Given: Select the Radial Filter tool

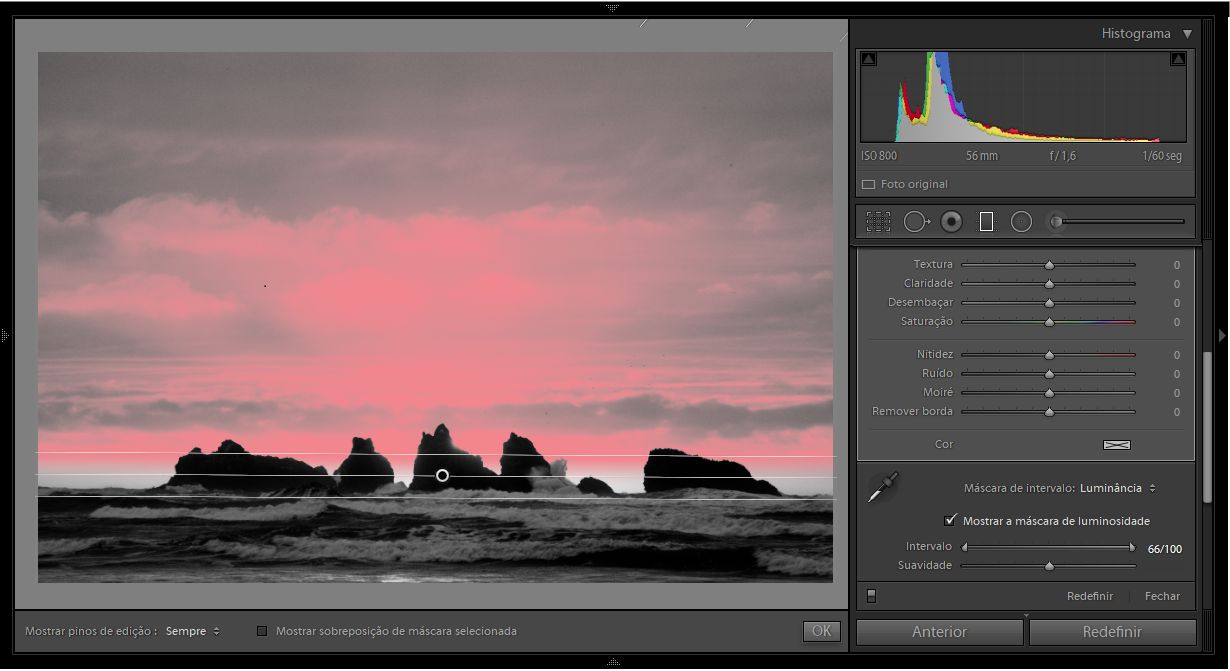Looking at the screenshot, I should click(x=1021, y=222).
